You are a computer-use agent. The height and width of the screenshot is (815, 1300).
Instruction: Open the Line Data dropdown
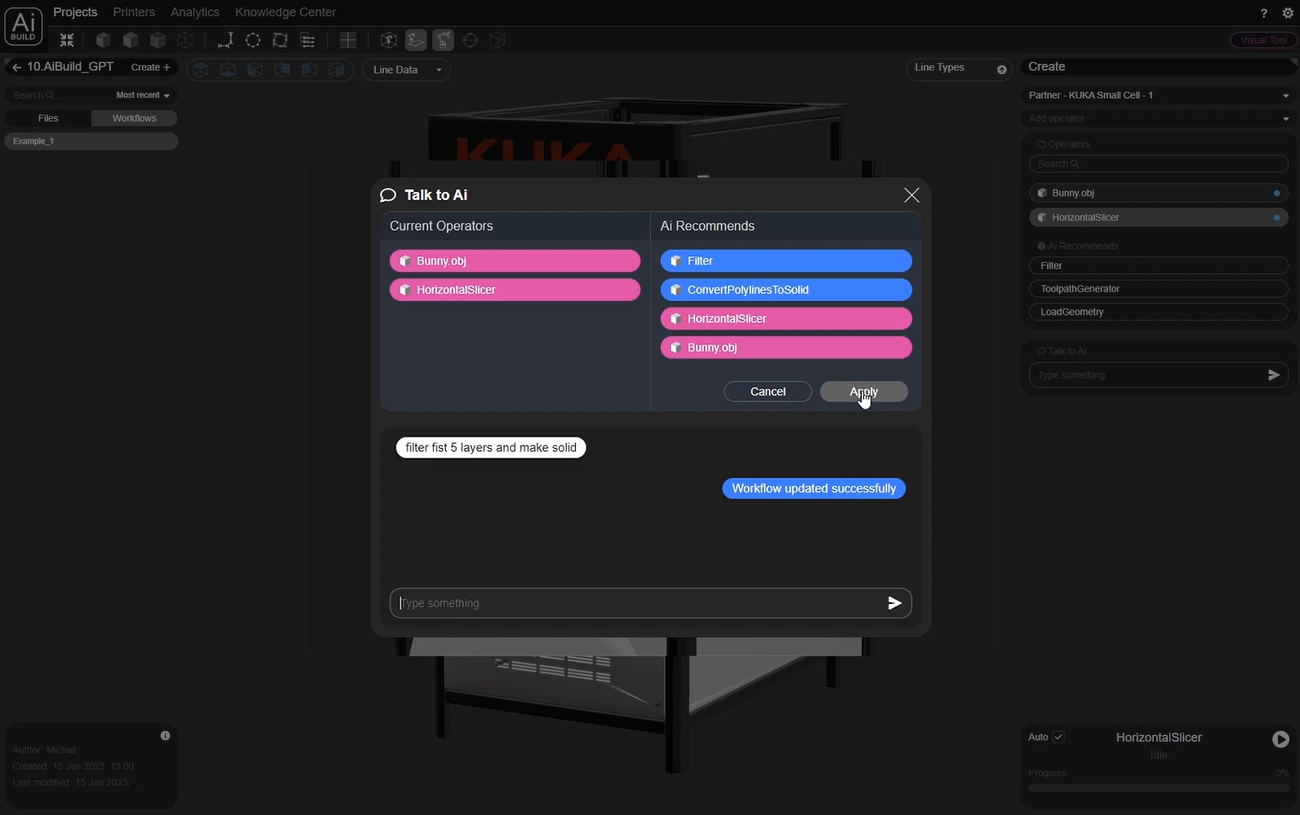[x=406, y=70]
